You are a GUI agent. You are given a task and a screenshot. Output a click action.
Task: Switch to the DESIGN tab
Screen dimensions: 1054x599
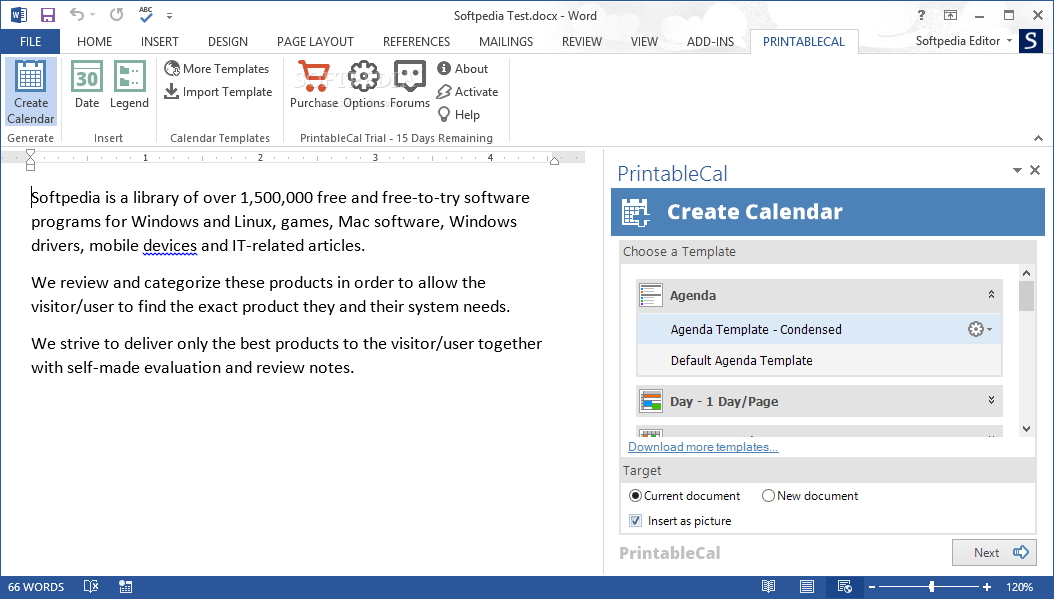227,42
